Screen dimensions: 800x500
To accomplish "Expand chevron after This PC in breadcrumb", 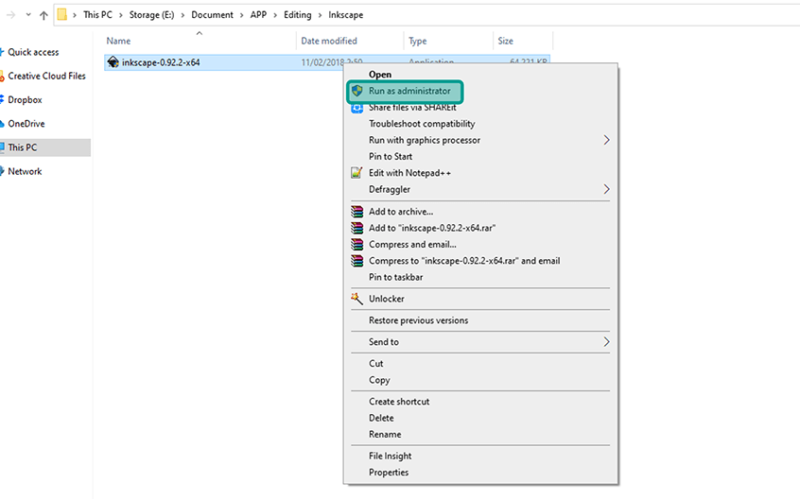I will tap(121, 15).
